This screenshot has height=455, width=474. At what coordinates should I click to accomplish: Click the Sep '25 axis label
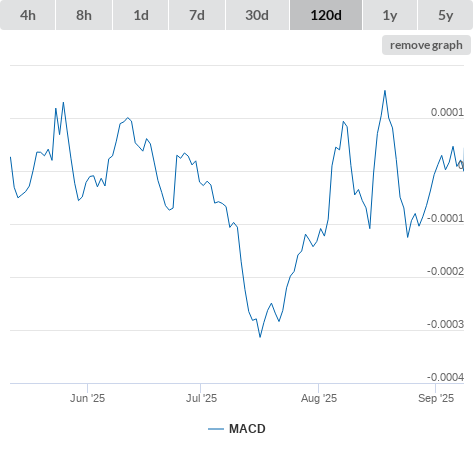(x=436, y=398)
